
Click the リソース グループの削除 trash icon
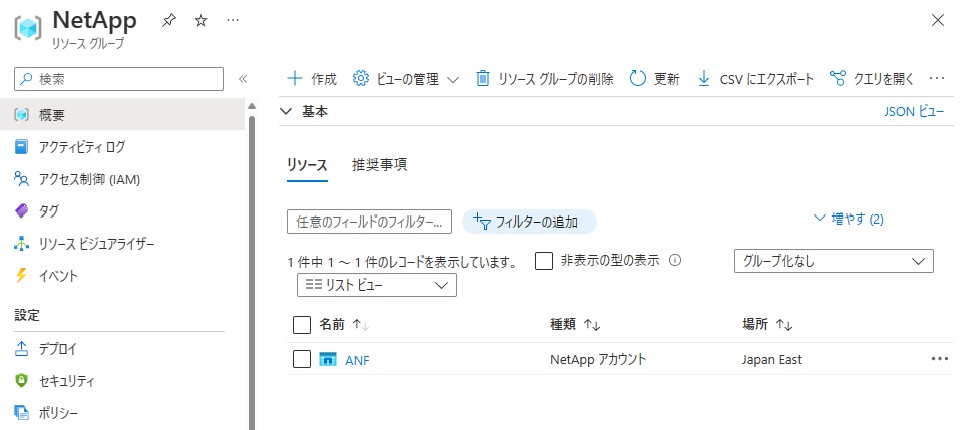click(x=483, y=79)
